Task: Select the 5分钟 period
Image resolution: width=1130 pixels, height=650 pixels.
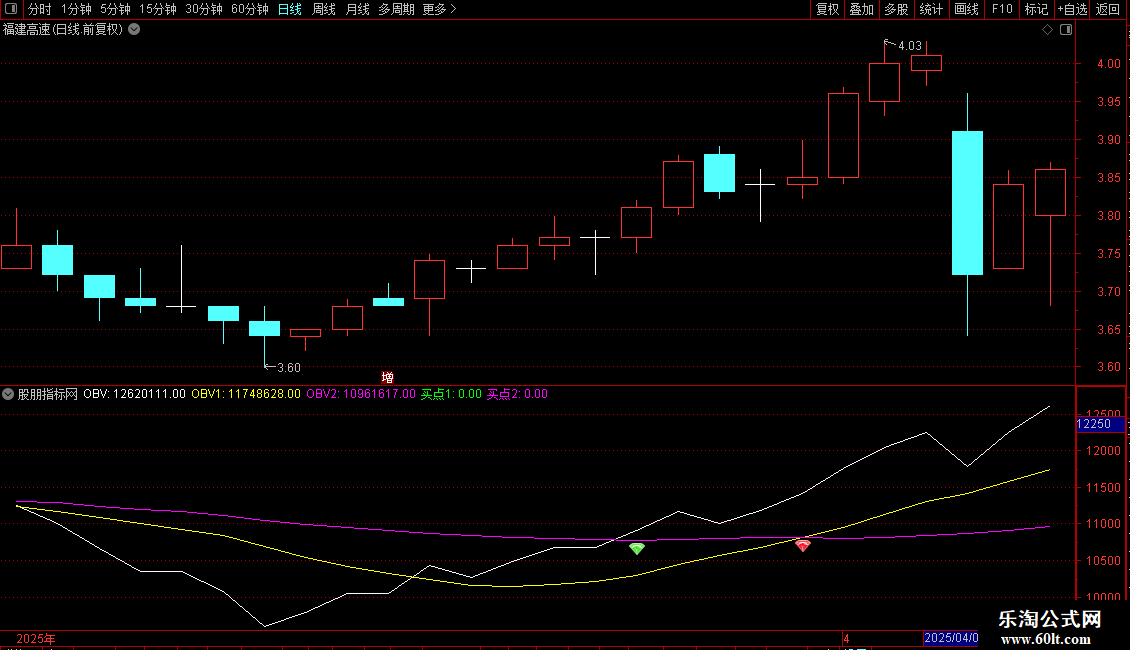Action: (x=115, y=9)
